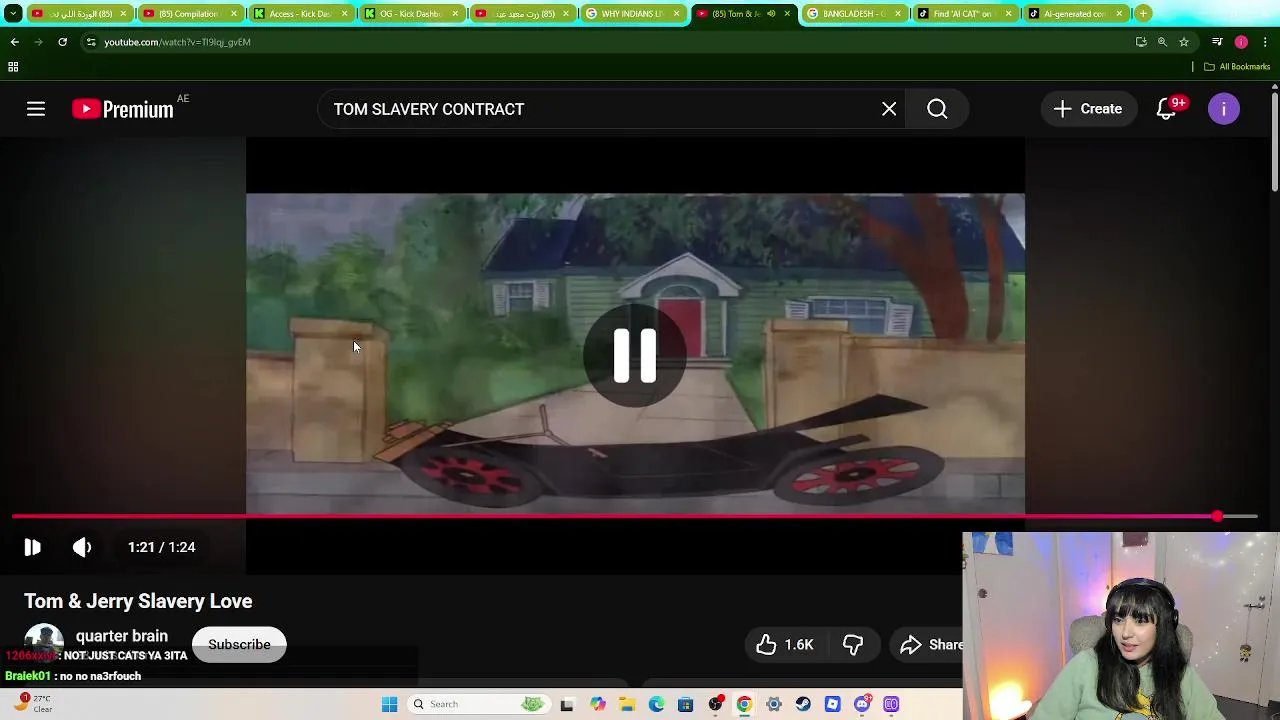
Task: Open the YouTube account avatar menu
Action: (1224, 109)
